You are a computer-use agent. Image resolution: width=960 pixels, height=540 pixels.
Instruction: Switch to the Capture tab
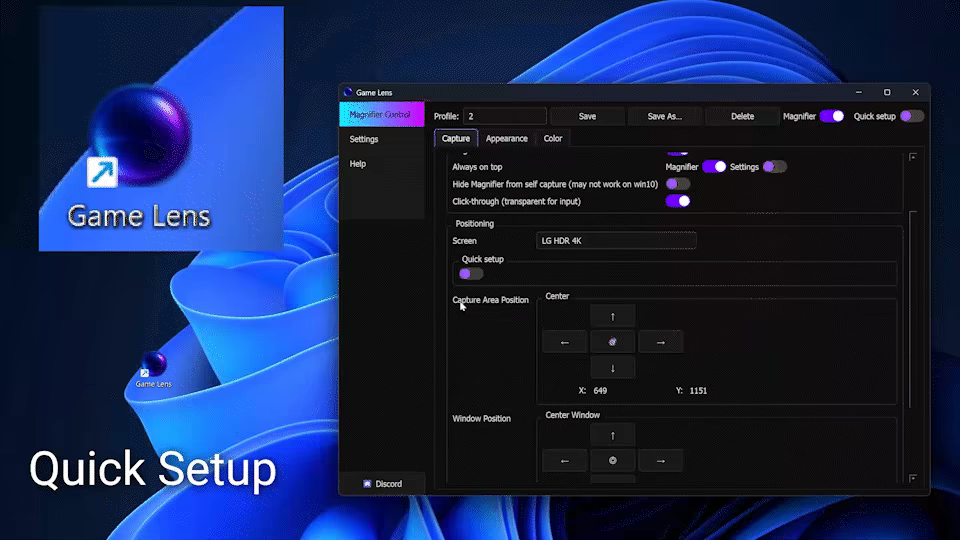[456, 138]
